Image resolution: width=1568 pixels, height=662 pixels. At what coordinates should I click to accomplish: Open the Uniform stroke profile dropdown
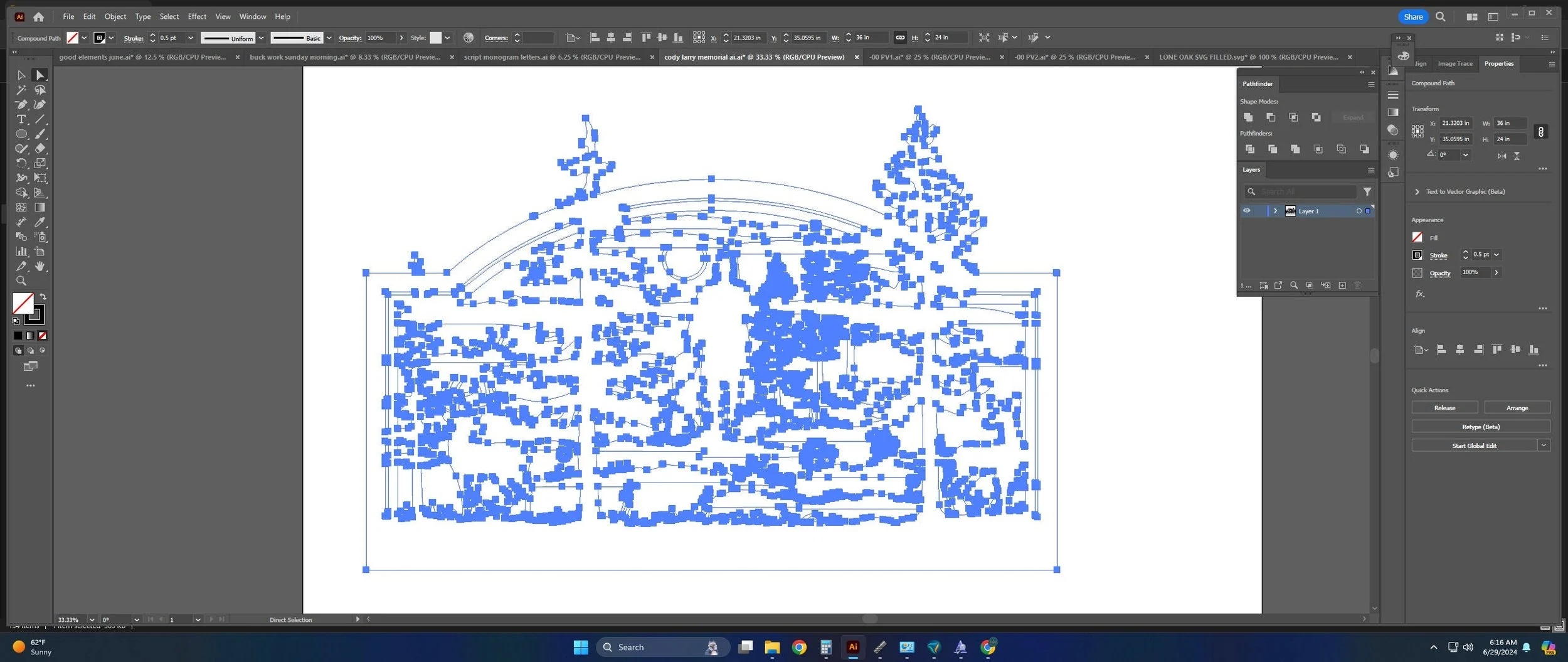261,38
